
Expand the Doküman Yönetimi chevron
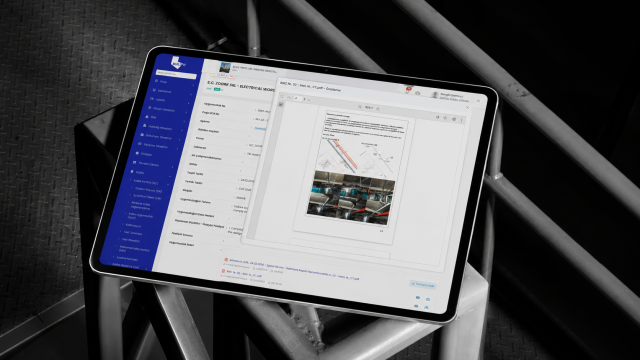coord(181,140)
